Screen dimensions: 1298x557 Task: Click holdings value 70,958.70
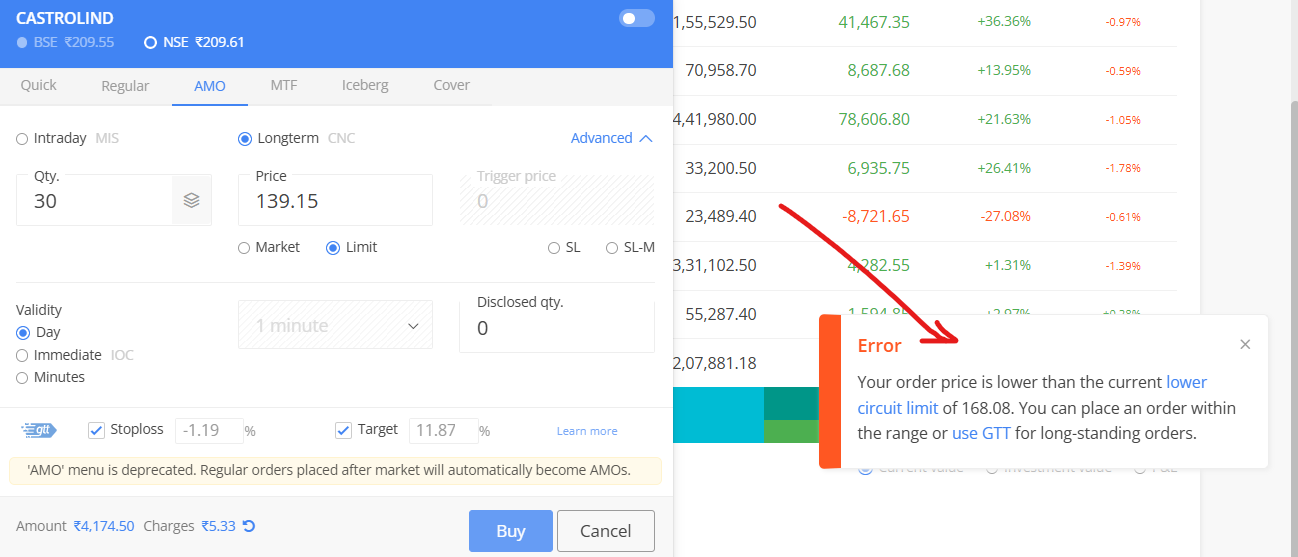[x=721, y=70]
